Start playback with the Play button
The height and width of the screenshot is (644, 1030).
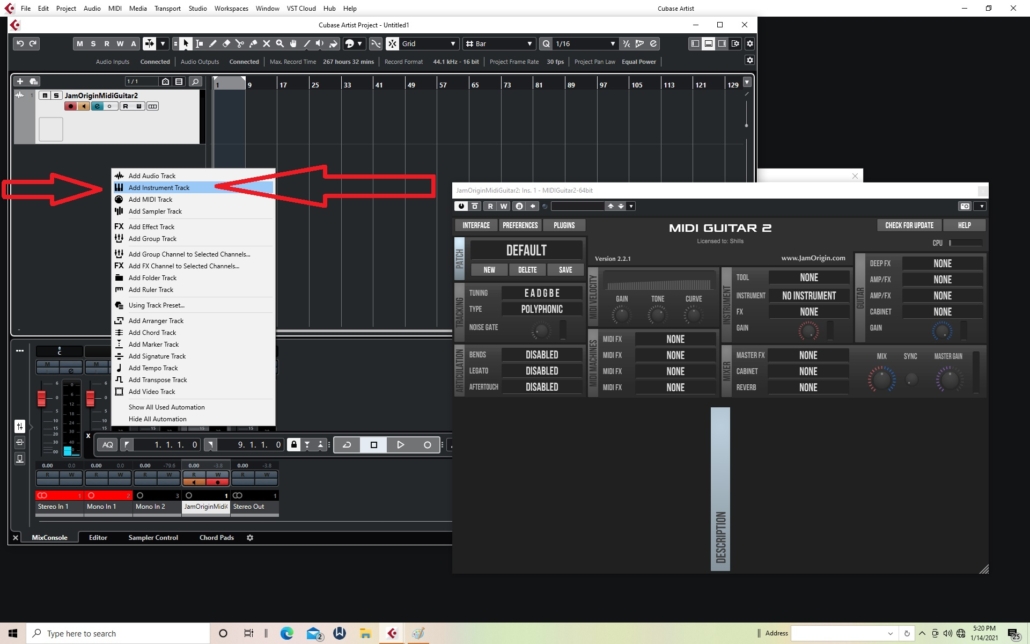coord(400,445)
